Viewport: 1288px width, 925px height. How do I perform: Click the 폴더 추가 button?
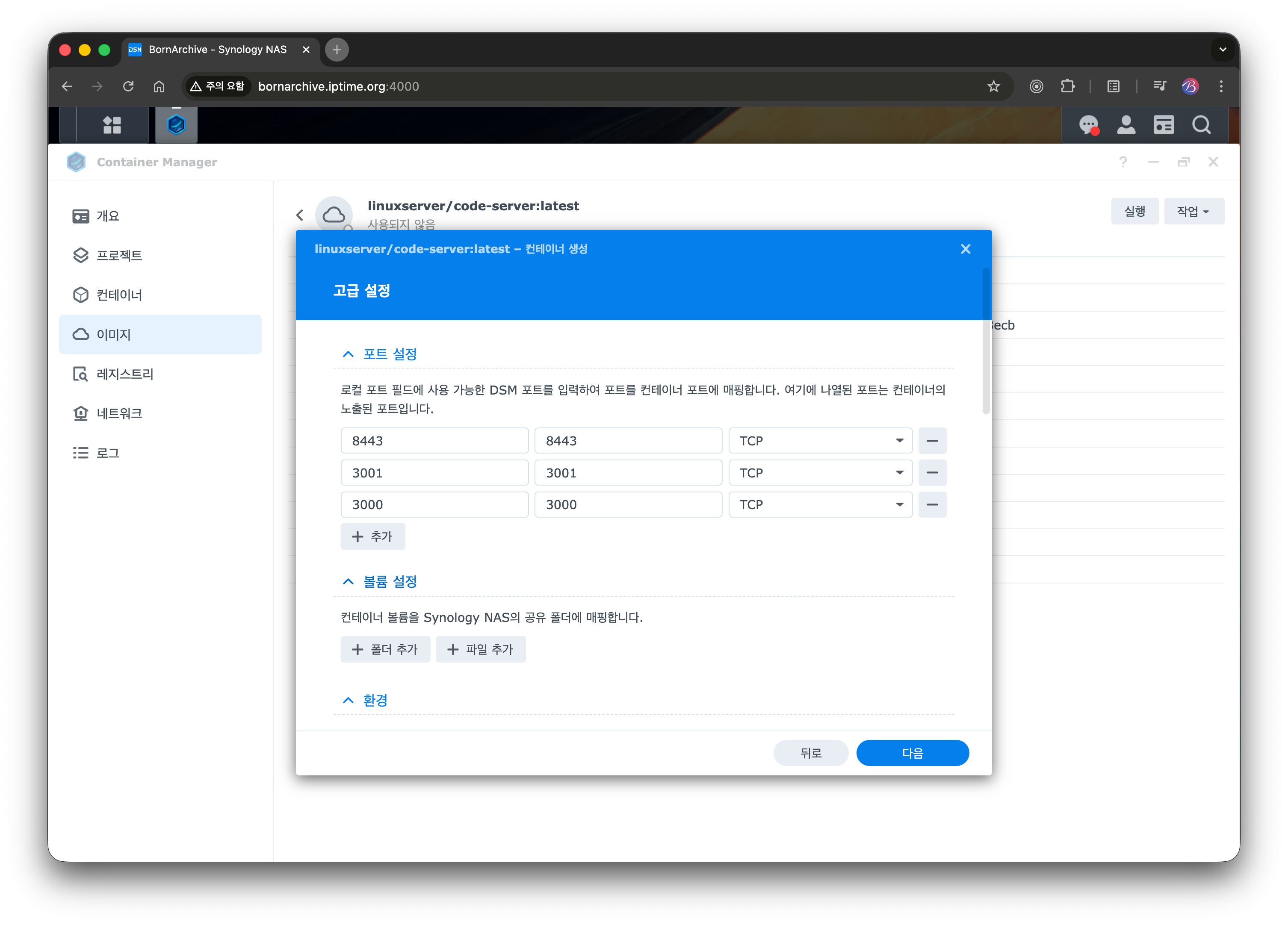[x=385, y=649]
